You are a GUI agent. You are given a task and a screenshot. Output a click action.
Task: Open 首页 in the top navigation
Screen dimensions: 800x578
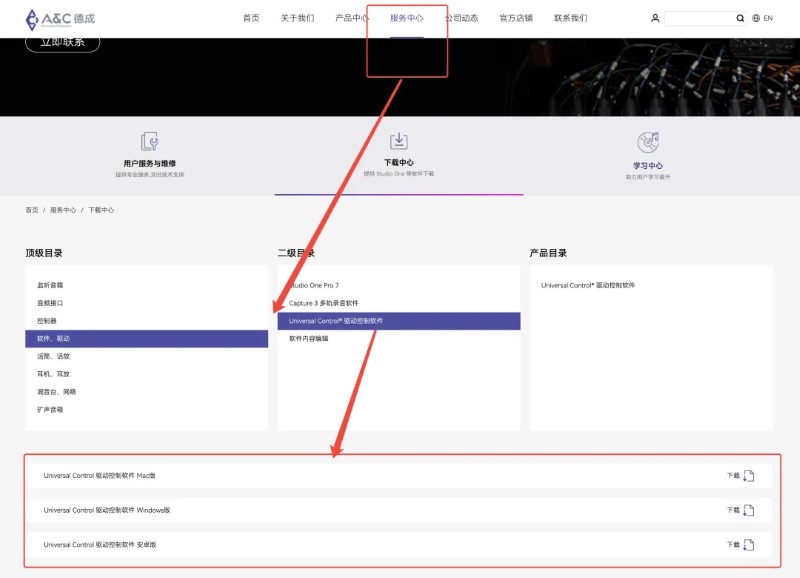(251, 18)
